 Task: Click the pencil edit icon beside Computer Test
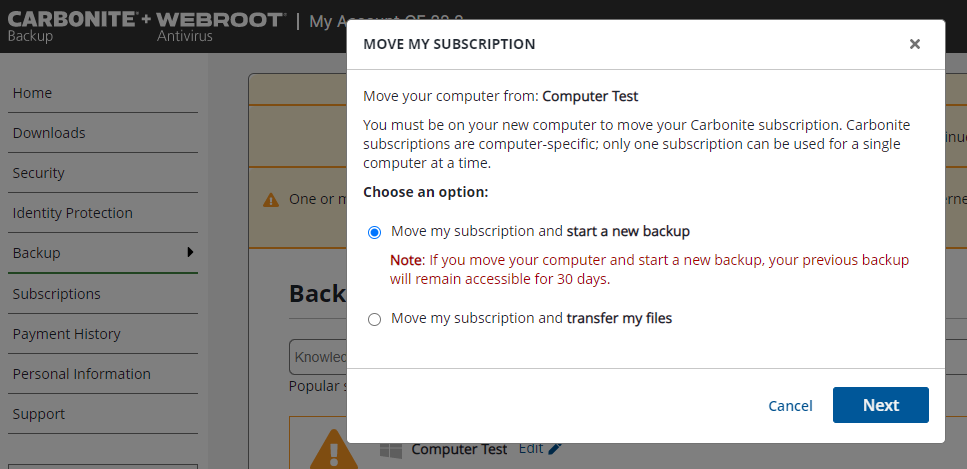[x=555, y=449]
